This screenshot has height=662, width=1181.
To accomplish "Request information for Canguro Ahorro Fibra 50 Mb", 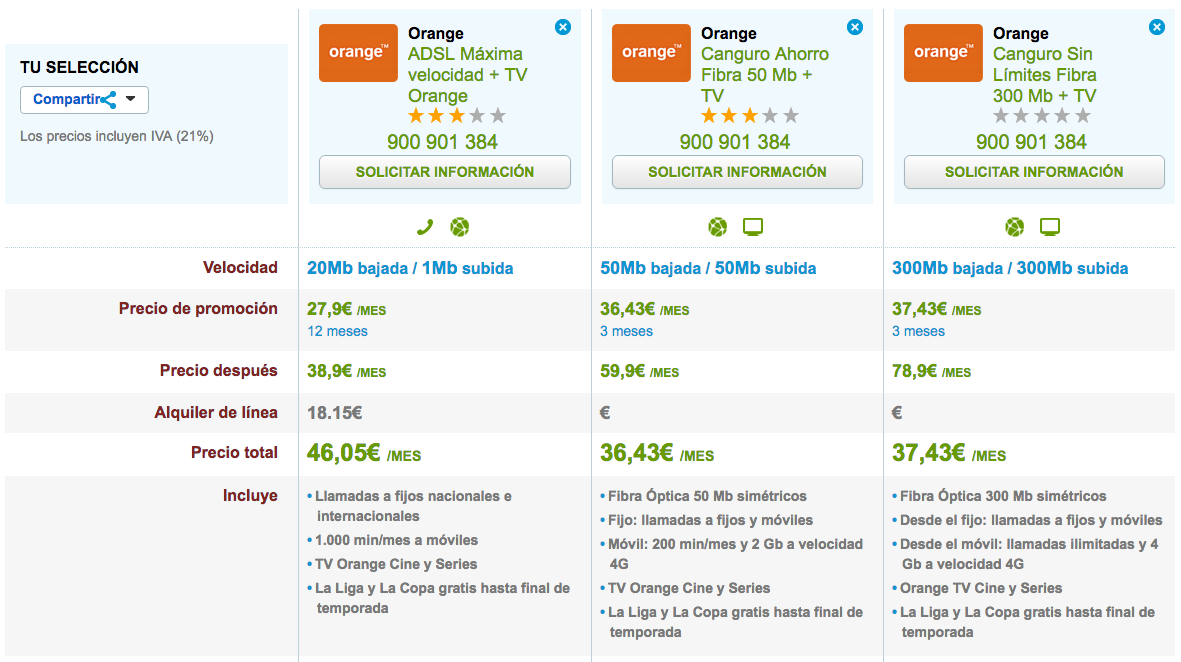I will (x=737, y=172).
